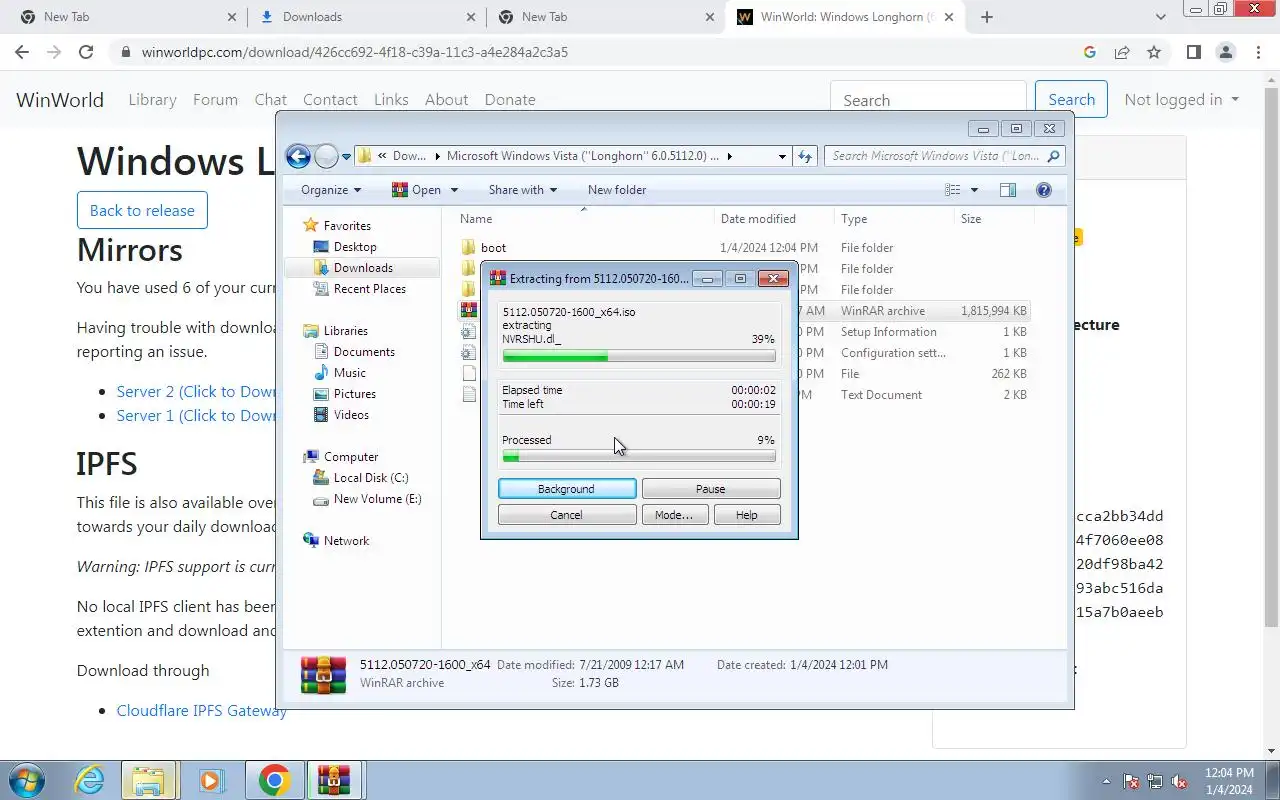Open Chrome tab search chevron
This screenshot has width=1280, height=800.
click(x=1161, y=17)
